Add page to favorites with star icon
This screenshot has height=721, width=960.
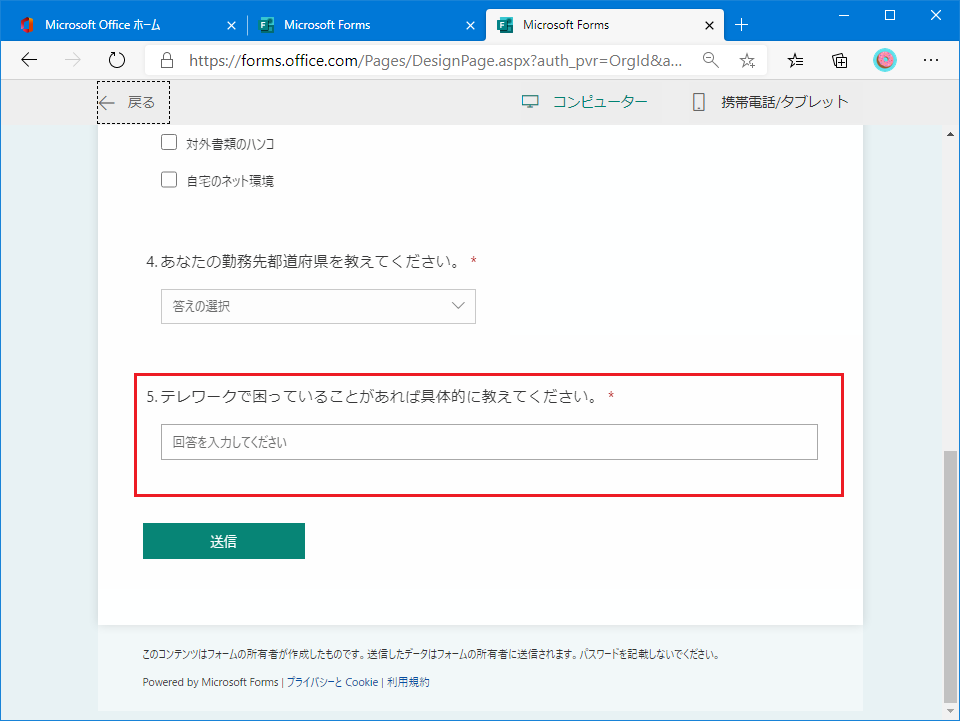pos(747,60)
